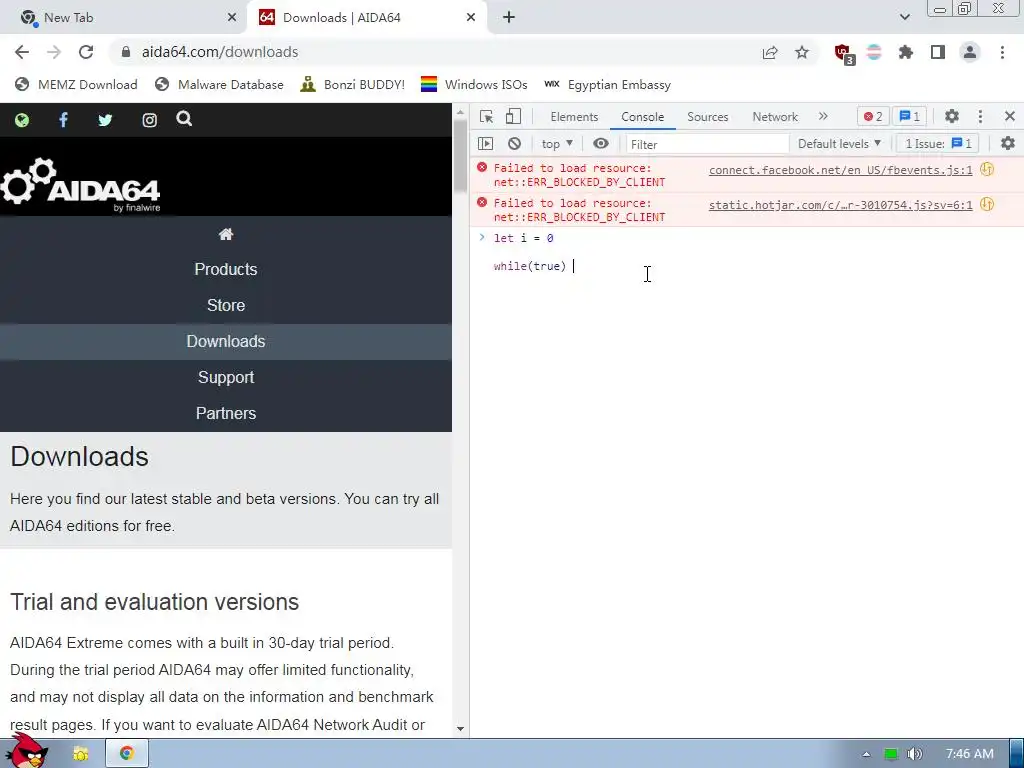The image size is (1024, 768).
Task: Open the tab search dropdown arrow
Action: click(x=904, y=18)
